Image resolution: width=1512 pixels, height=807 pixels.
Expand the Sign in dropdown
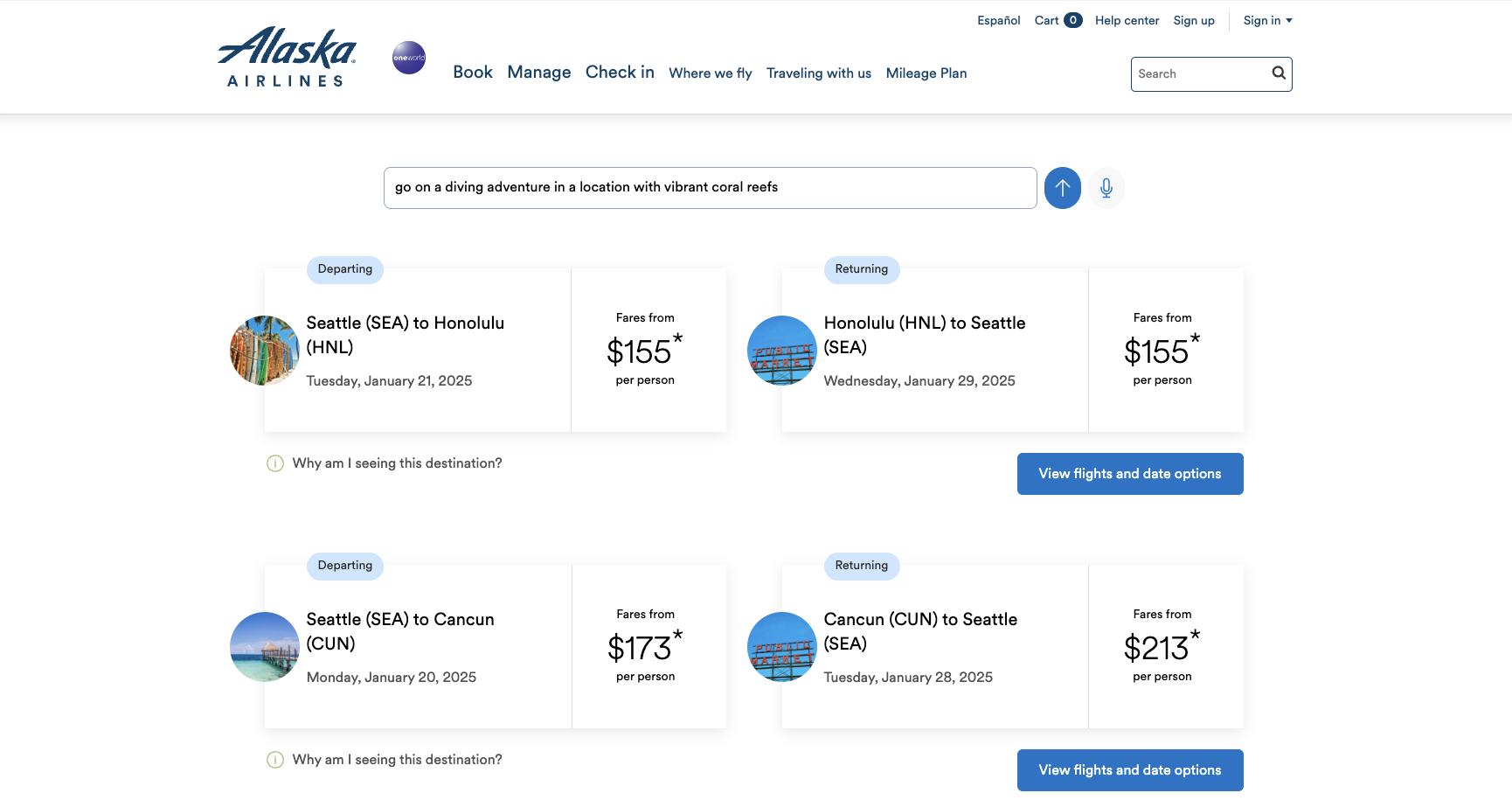click(1267, 20)
